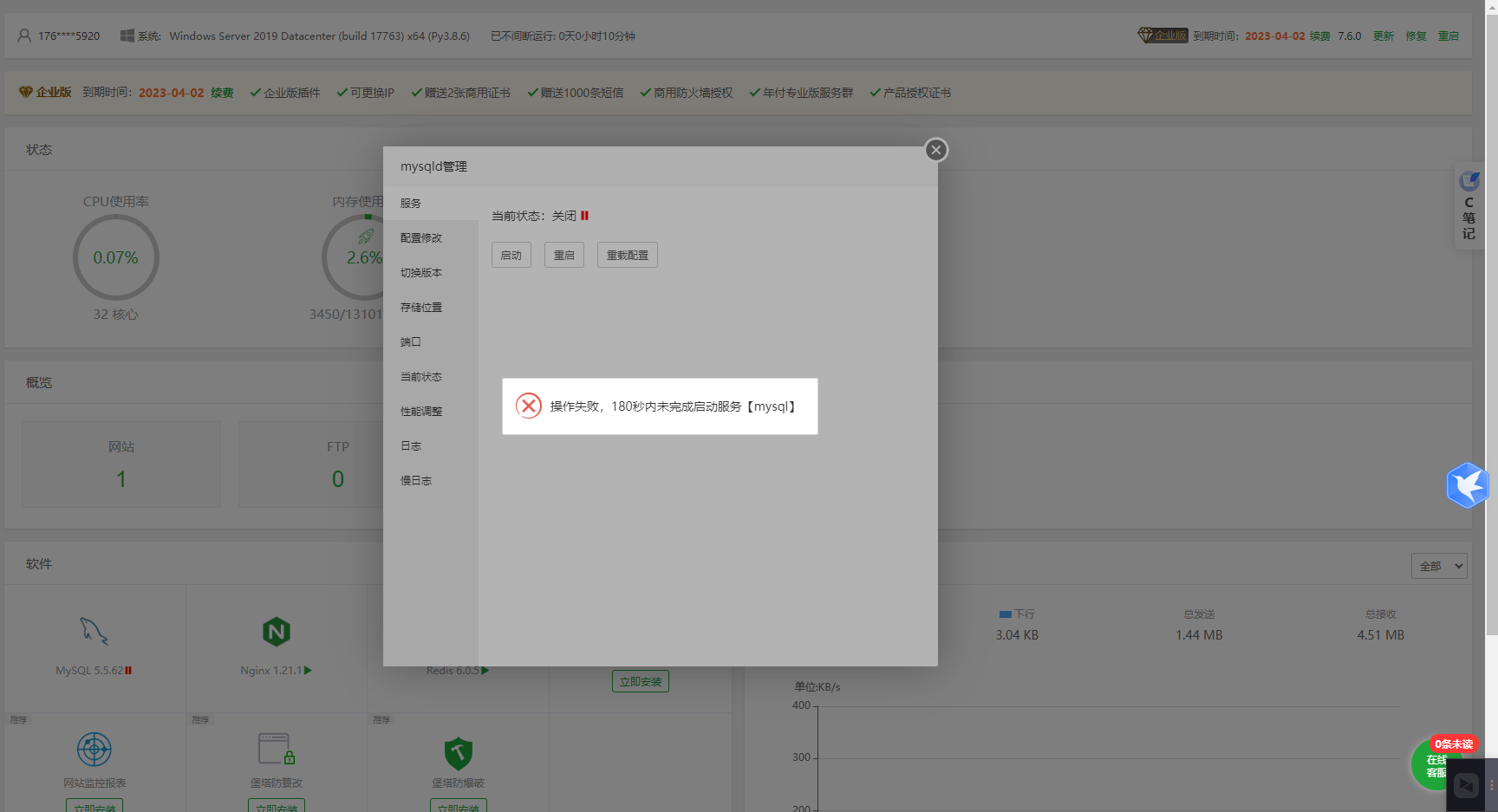Click 总接收 value 4.51 MB
The image size is (1498, 812).
1381,635
